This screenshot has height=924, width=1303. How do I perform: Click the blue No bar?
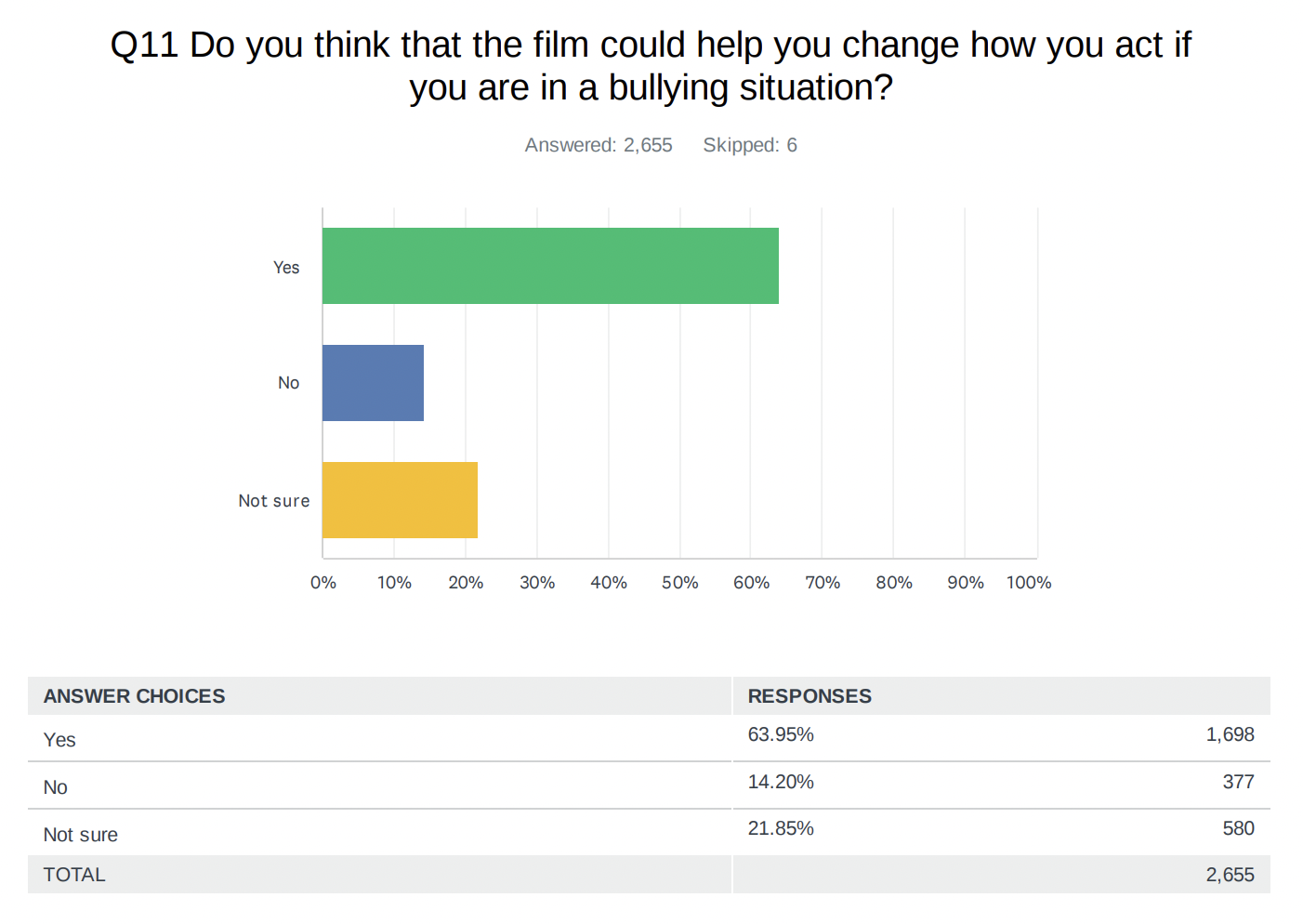coord(373,383)
